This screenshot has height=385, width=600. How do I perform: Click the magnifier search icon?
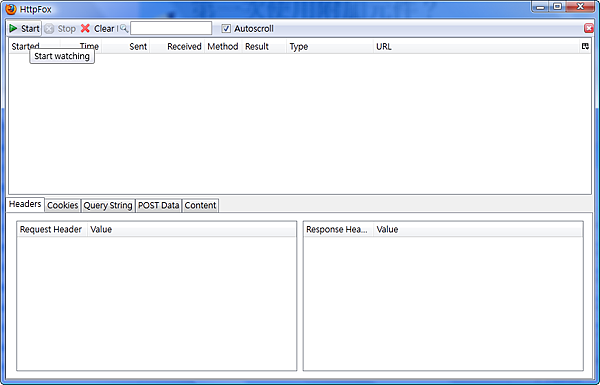click(124, 28)
